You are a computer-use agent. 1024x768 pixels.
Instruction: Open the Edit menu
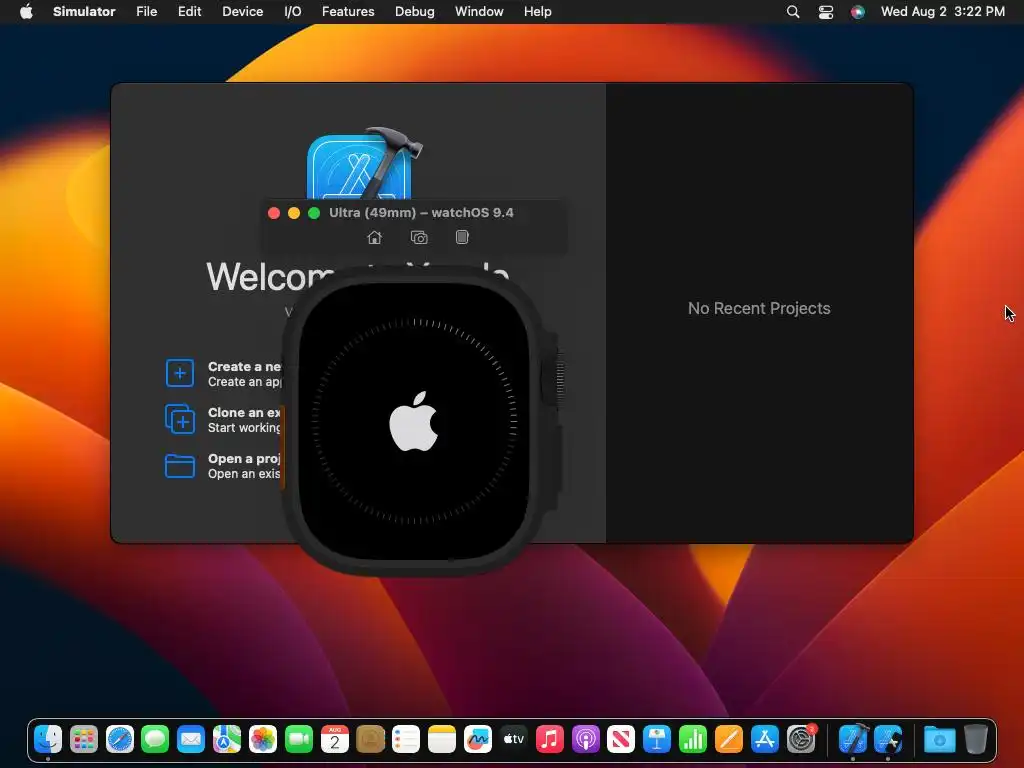pyautogui.click(x=189, y=12)
